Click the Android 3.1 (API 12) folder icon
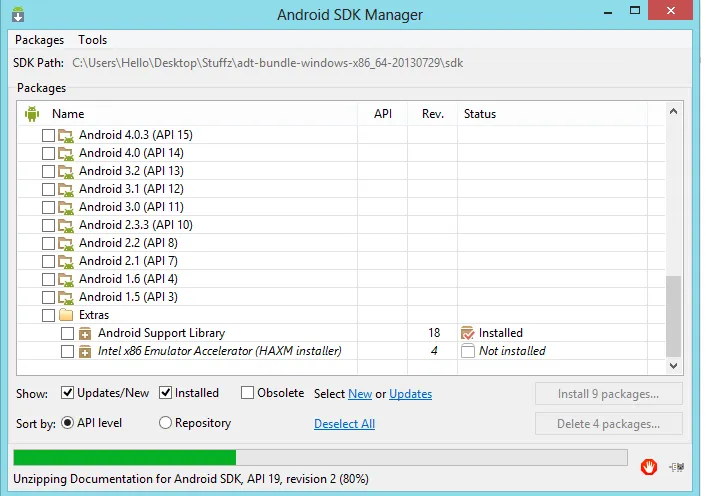706x496 pixels. coord(66,189)
